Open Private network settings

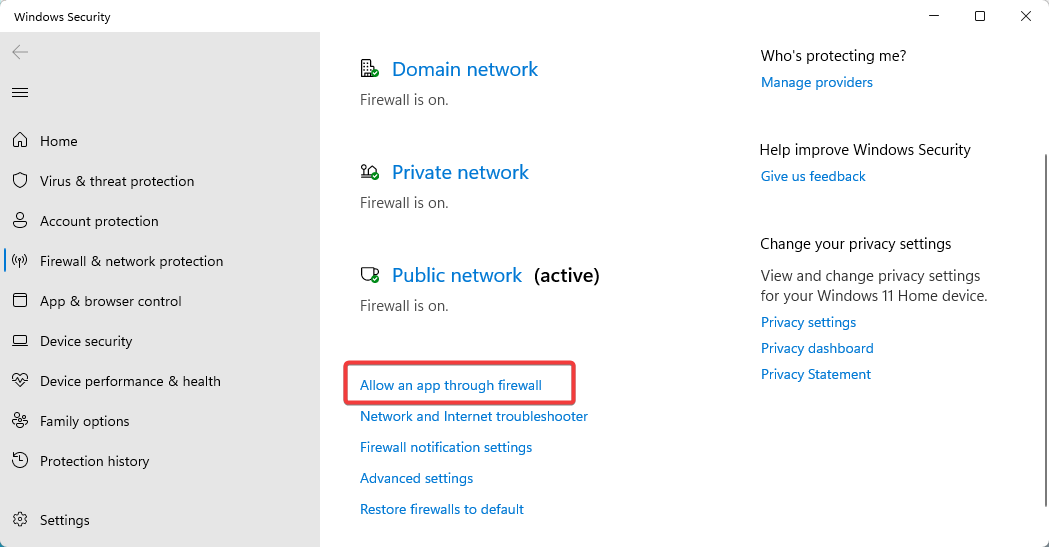click(x=460, y=172)
